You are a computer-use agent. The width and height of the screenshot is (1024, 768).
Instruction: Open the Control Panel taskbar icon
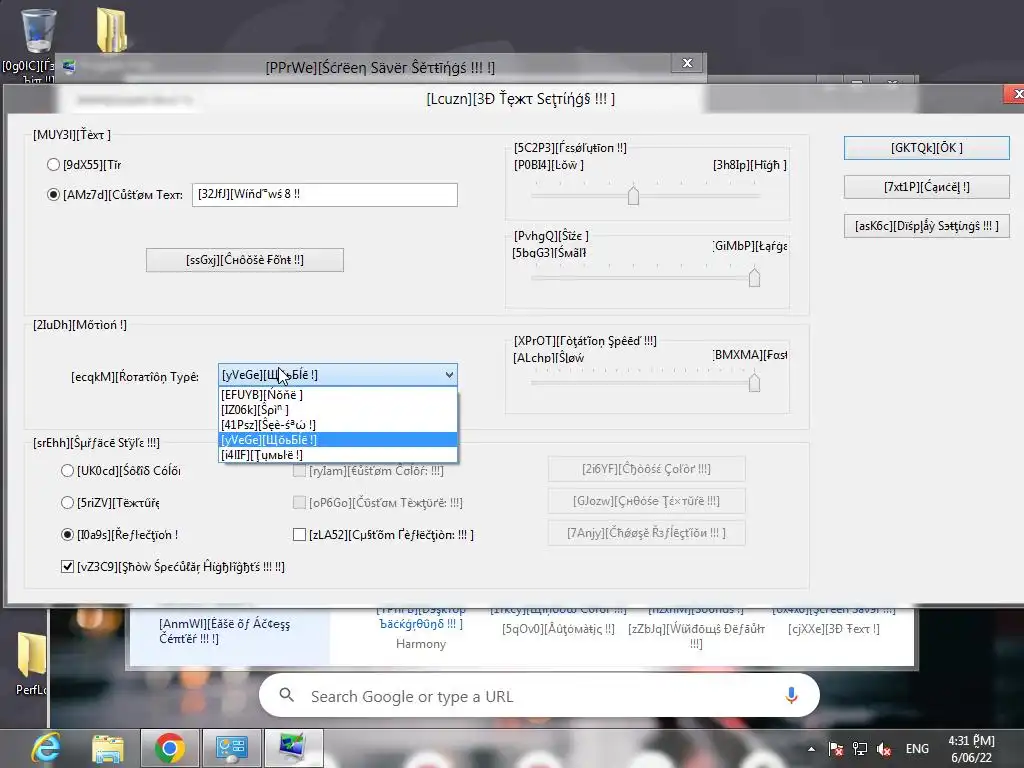click(231, 748)
